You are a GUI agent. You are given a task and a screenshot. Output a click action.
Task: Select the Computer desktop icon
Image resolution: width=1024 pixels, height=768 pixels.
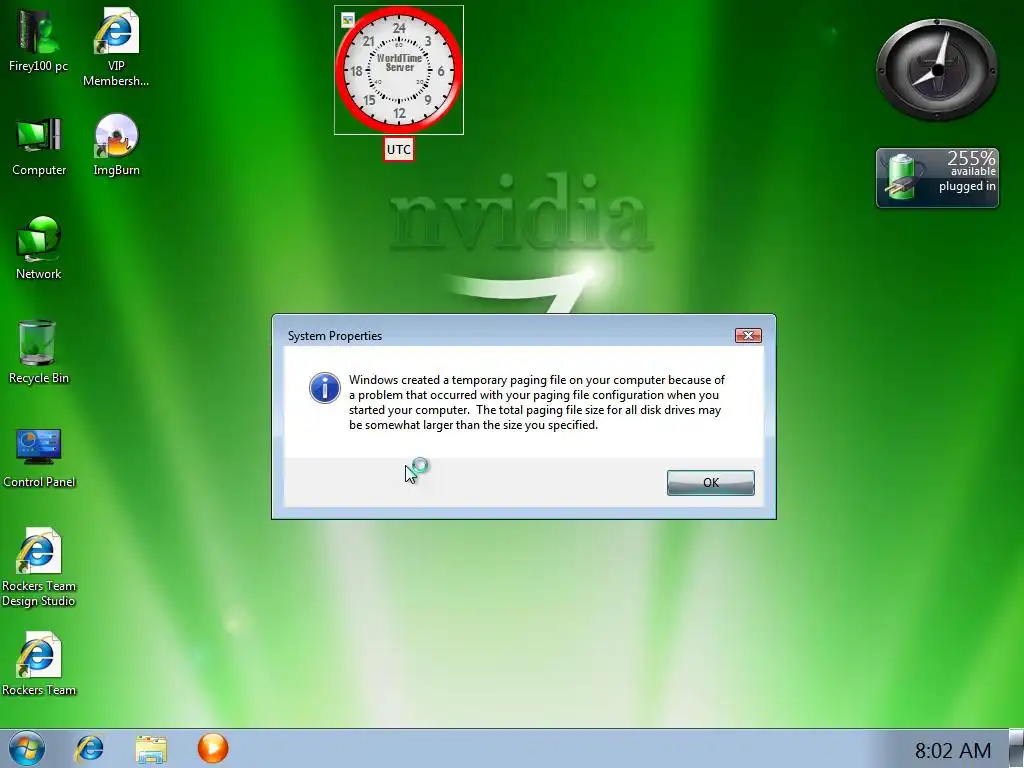tap(39, 147)
